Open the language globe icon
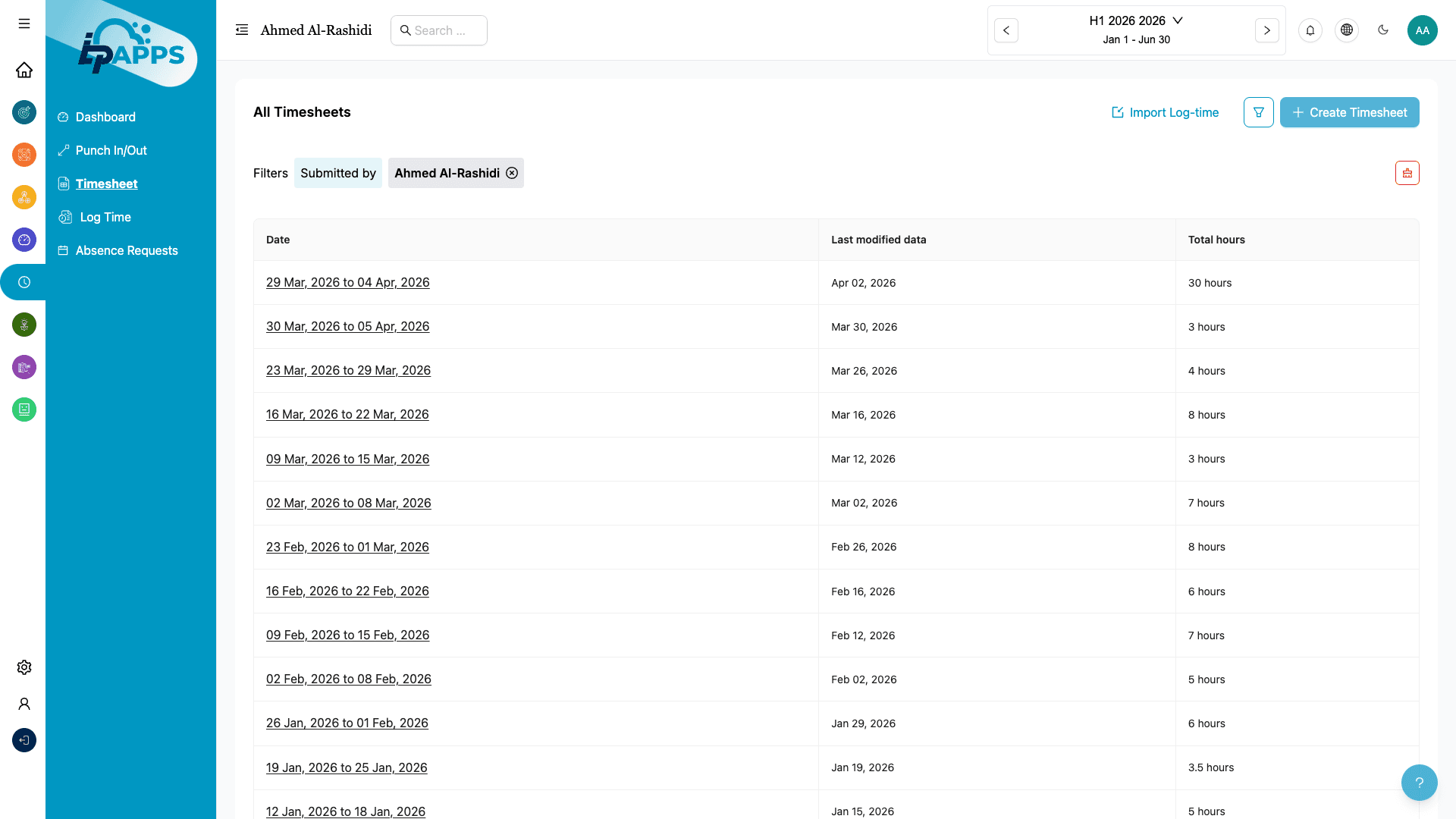 1347,30
